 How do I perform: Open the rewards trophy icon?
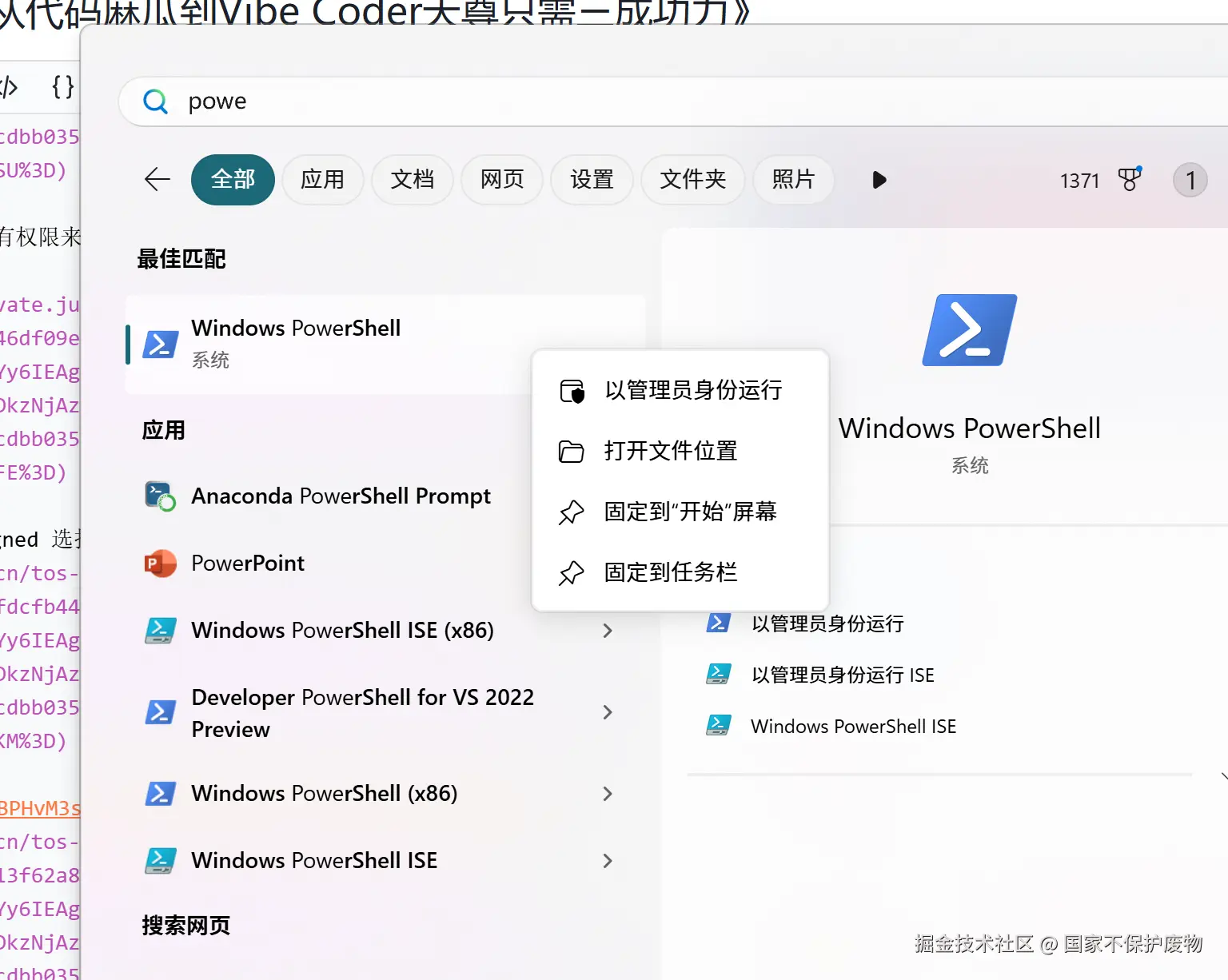(x=1130, y=179)
